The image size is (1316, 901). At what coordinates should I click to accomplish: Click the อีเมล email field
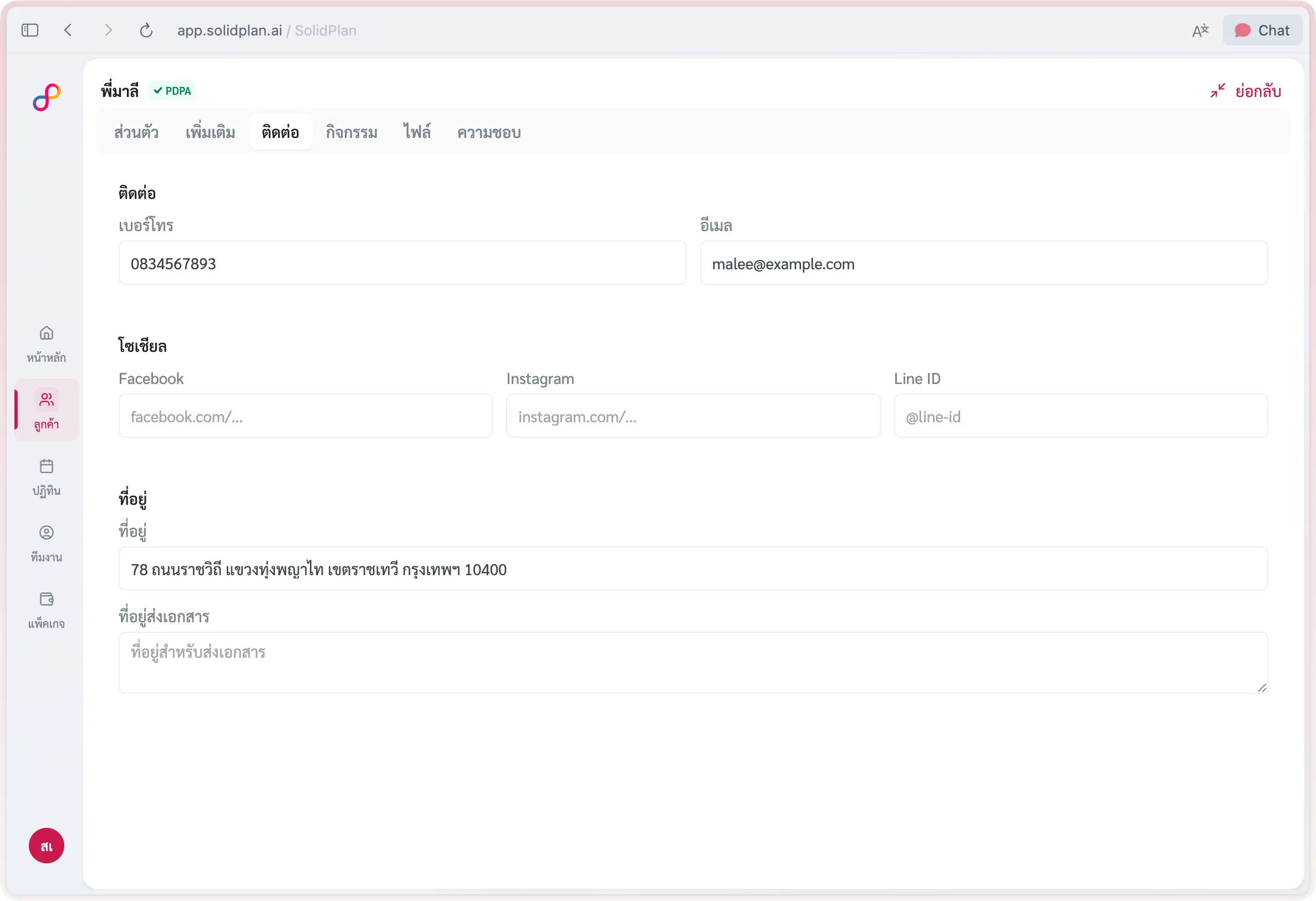[983, 263]
